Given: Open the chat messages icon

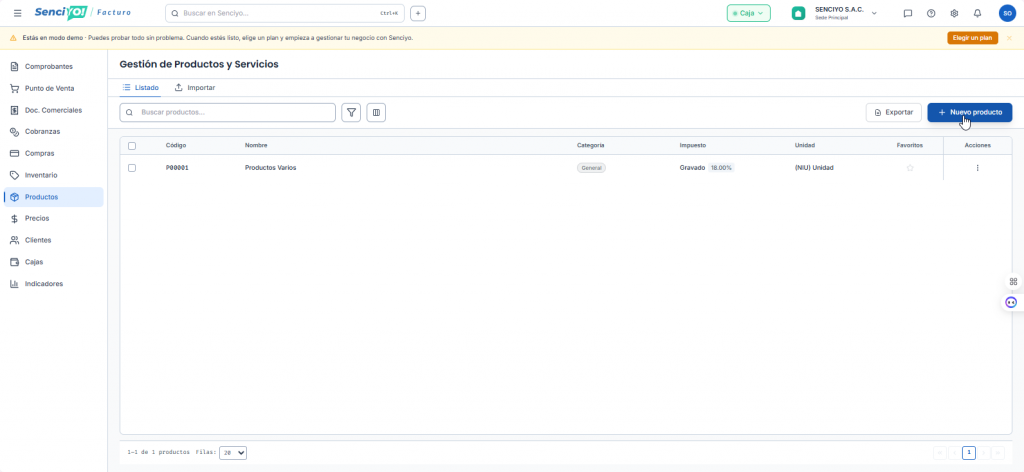Looking at the screenshot, I should pyautogui.click(x=907, y=13).
